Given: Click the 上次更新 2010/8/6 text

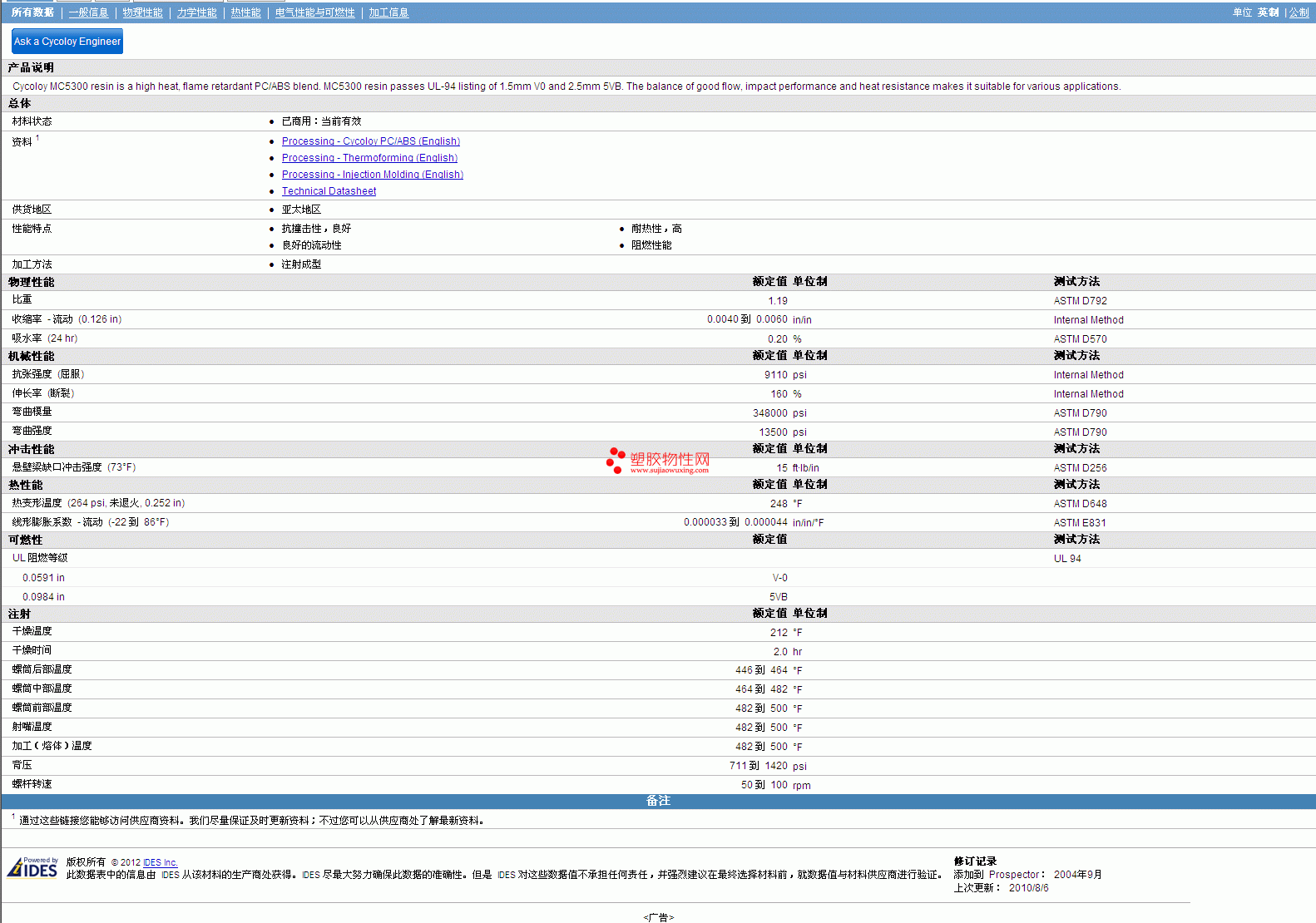Looking at the screenshot, I should coord(1001,888).
